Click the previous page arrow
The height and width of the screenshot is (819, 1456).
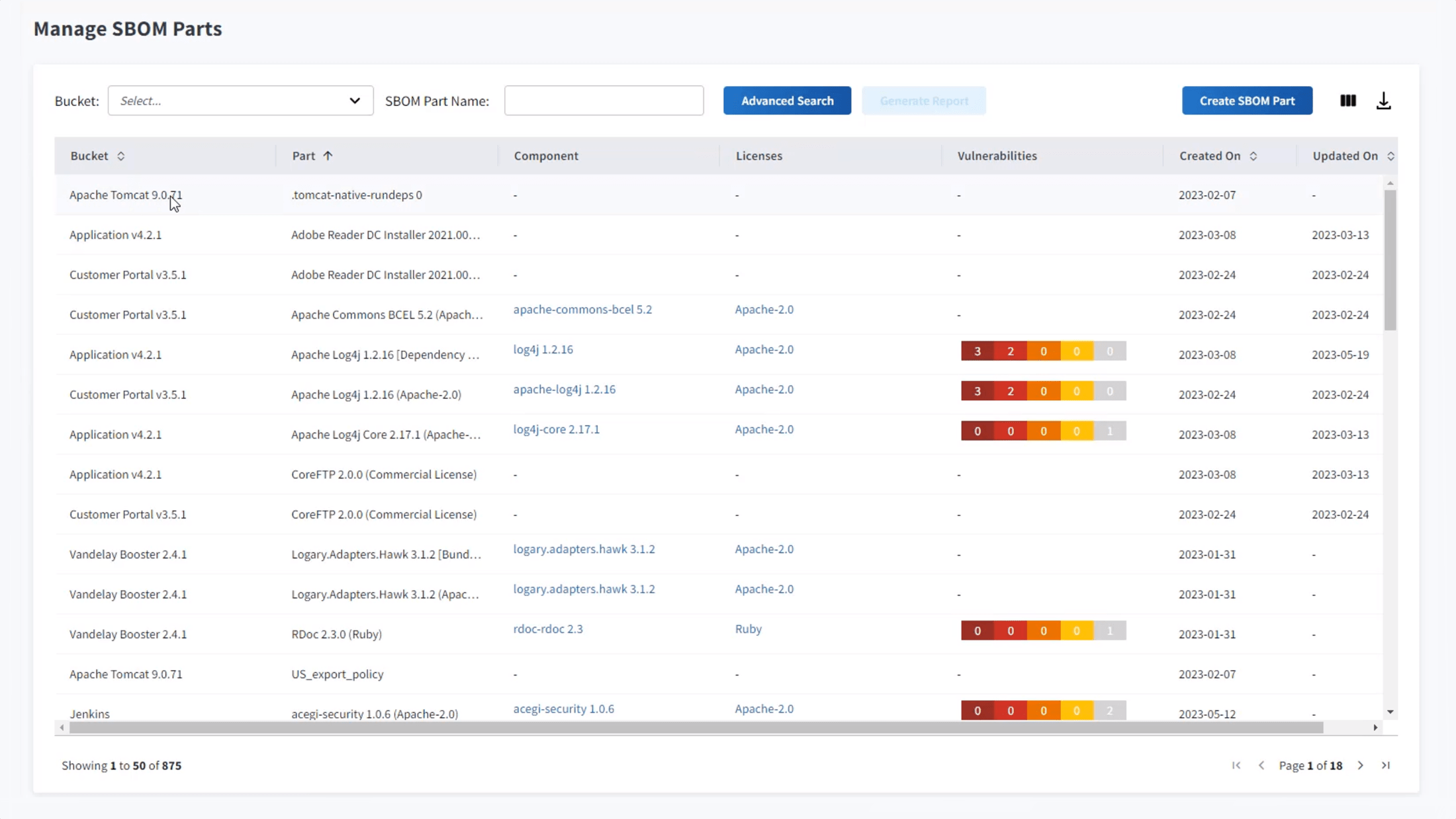(1261, 765)
